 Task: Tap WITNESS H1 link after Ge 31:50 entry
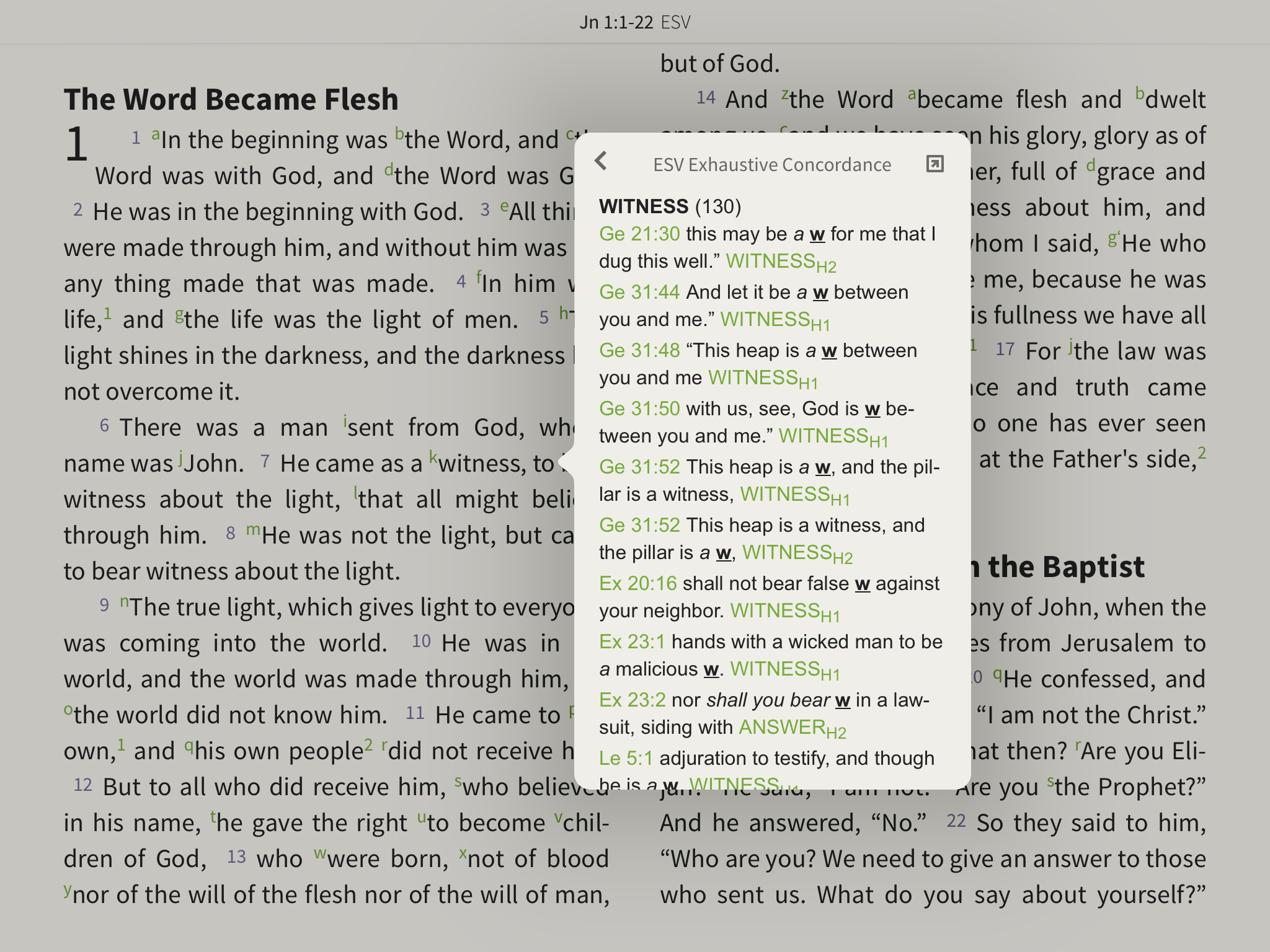[833, 437]
